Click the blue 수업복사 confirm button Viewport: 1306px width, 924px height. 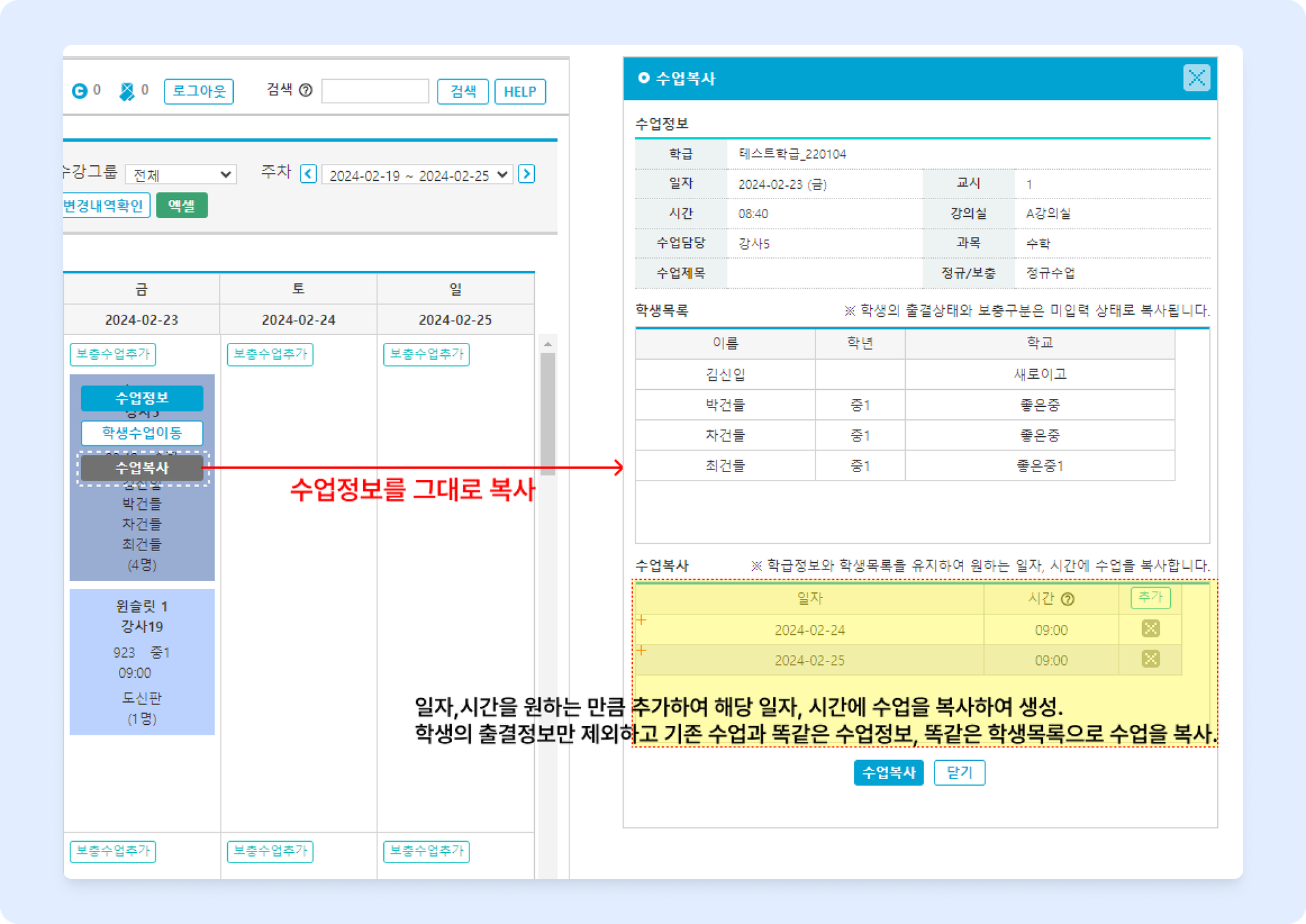click(x=888, y=773)
